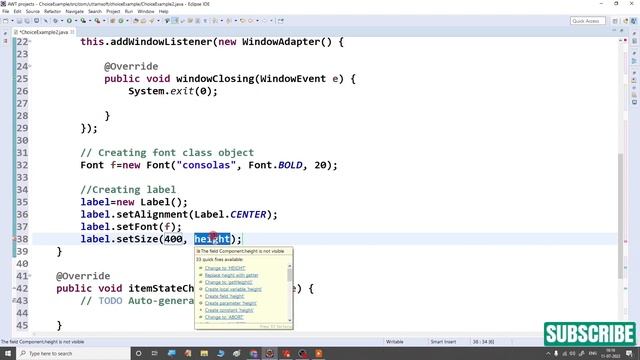Image resolution: width=640 pixels, height=360 pixels.
Task: Click the quick fix popup scrollbar
Action: pos(290,293)
